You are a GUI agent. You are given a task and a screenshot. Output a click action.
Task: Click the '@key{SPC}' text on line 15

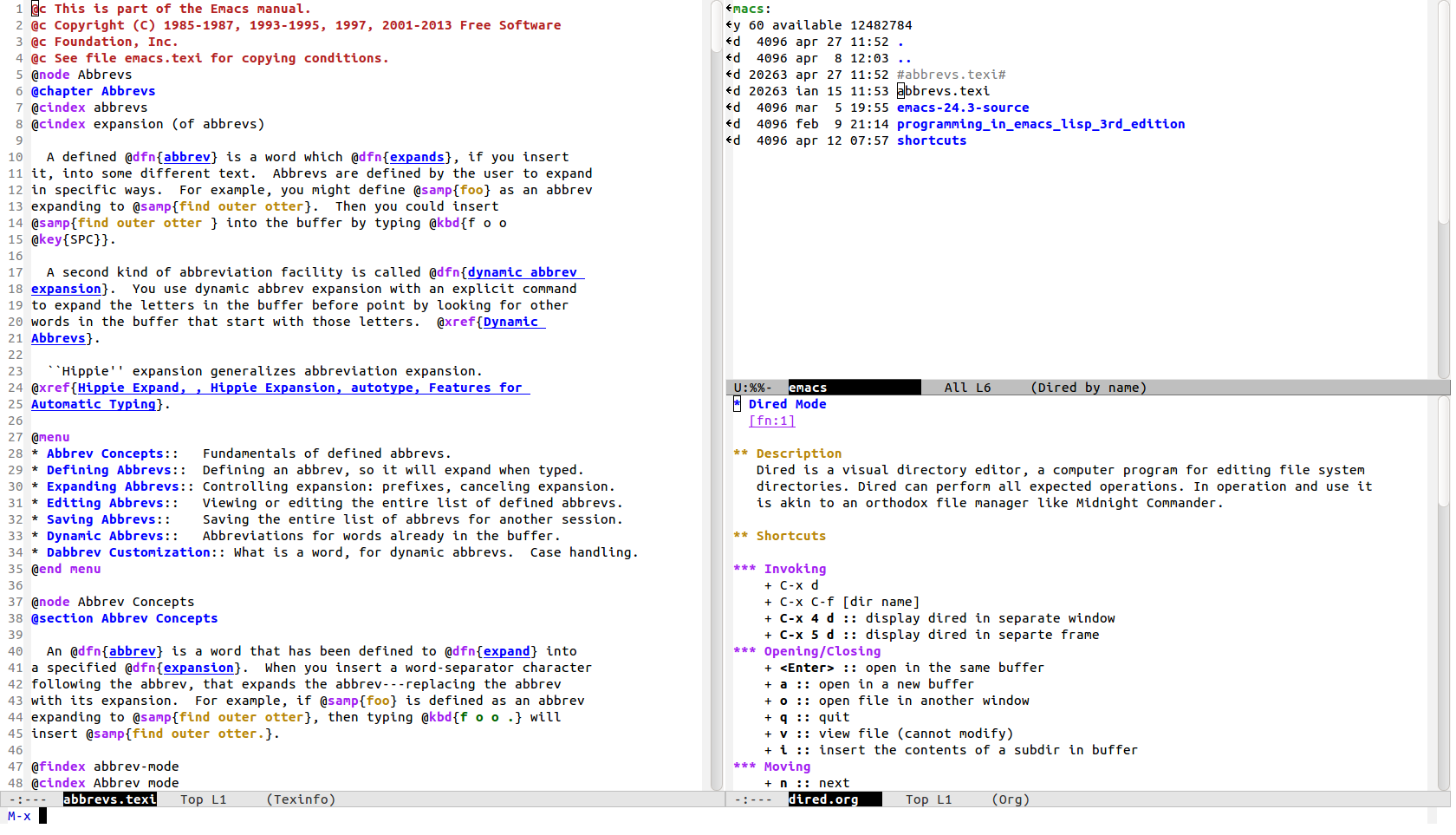coord(70,239)
